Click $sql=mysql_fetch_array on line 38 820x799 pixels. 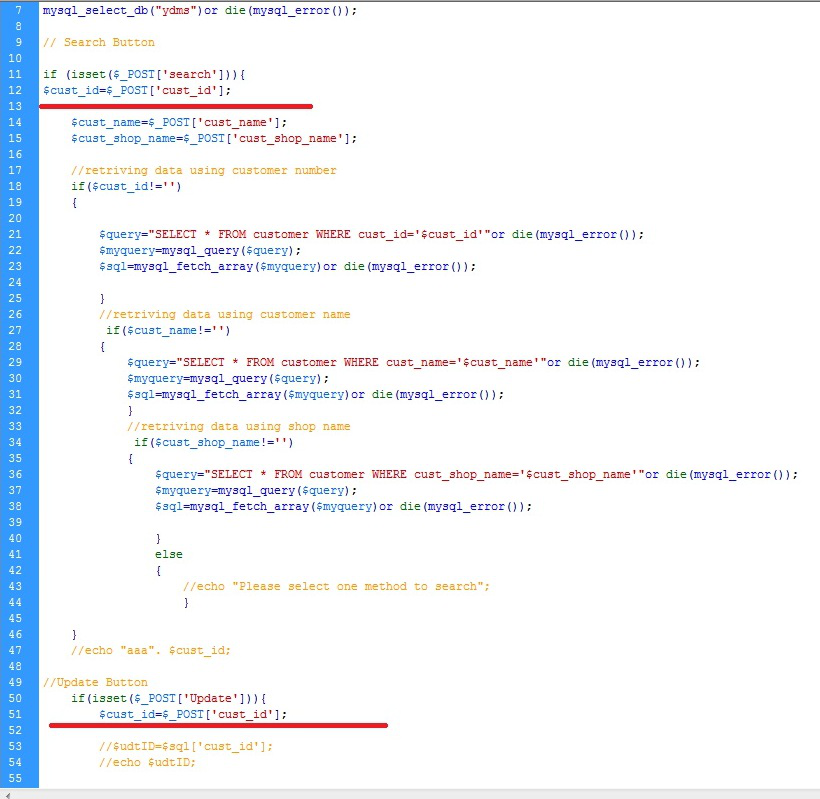343,507
